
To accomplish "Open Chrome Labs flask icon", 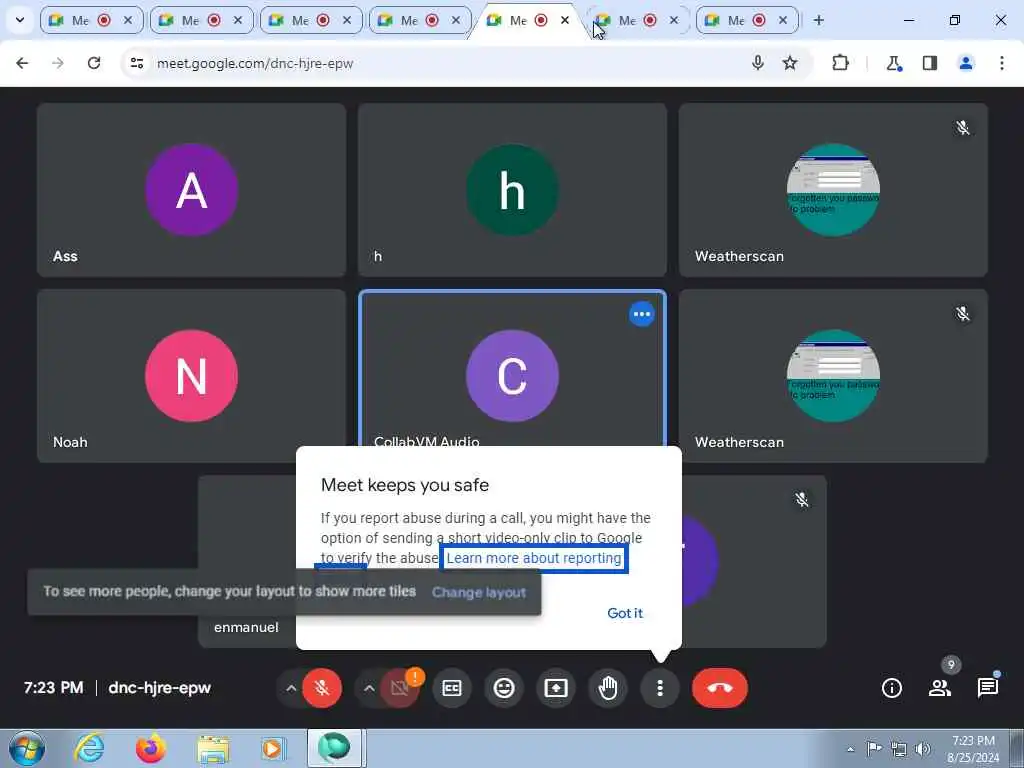I will 893,63.
